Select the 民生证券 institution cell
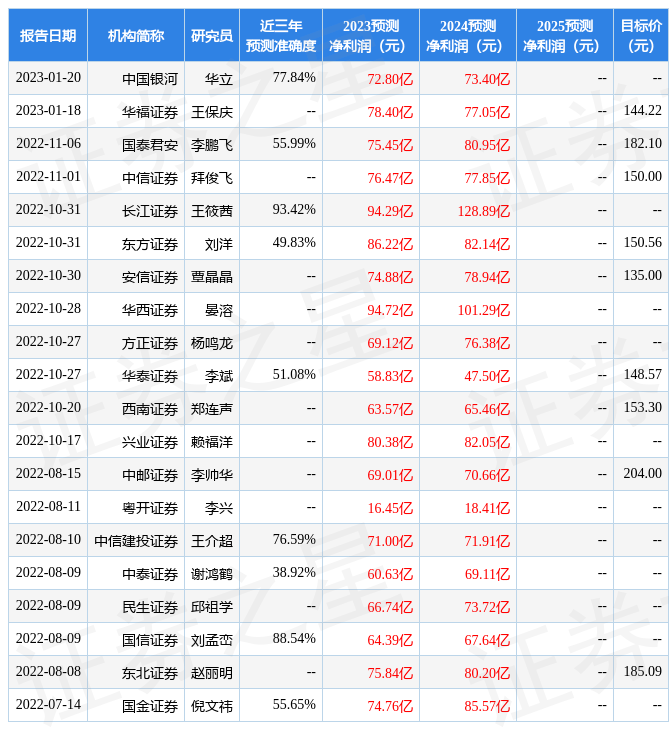This screenshot has height=730, width=669. 136,607
